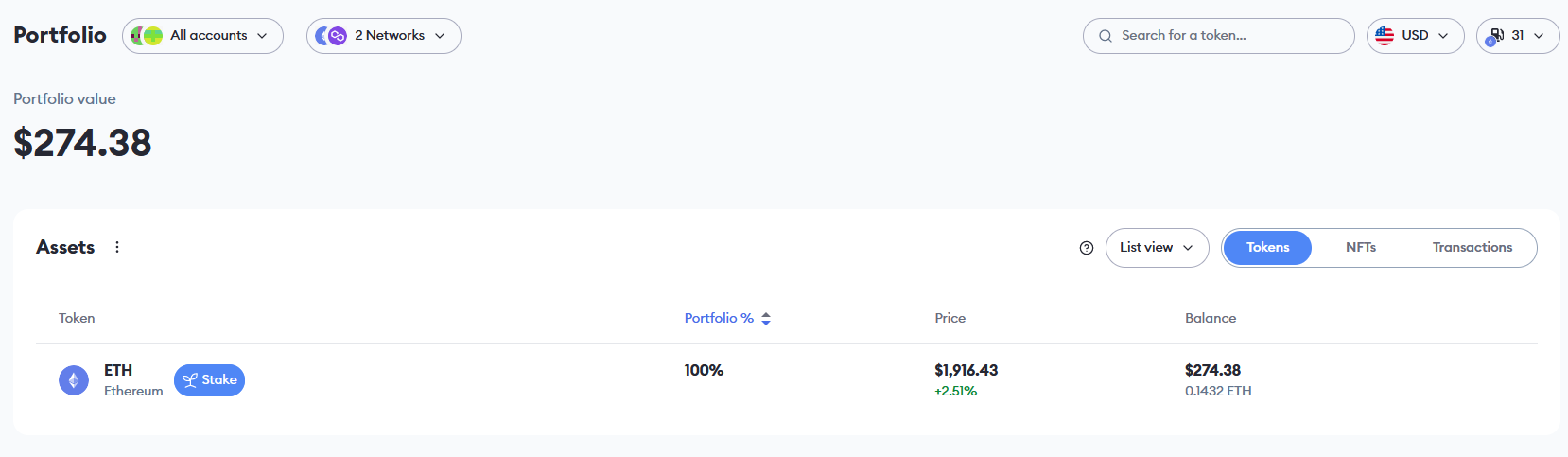The height and width of the screenshot is (457, 1568).
Task: Open the Transactions tab
Action: click(x=1472, y=248)
